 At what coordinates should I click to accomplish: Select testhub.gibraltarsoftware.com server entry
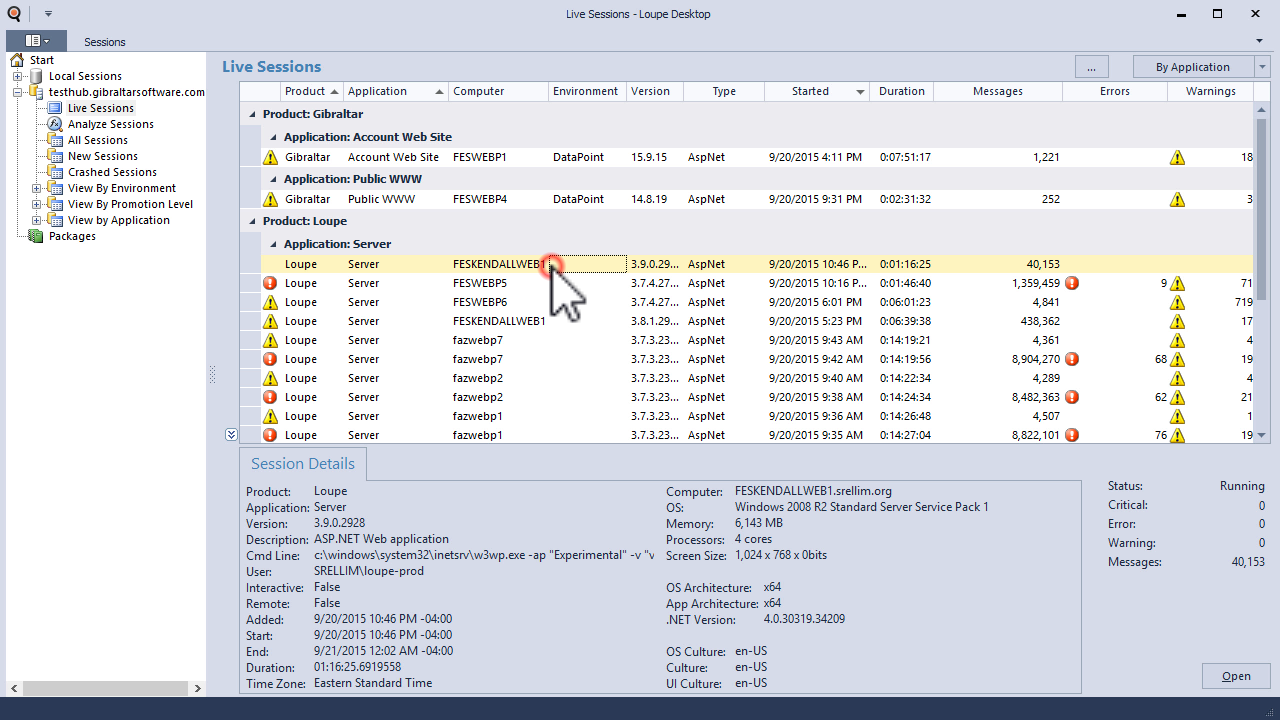click(x=126, y=92)
